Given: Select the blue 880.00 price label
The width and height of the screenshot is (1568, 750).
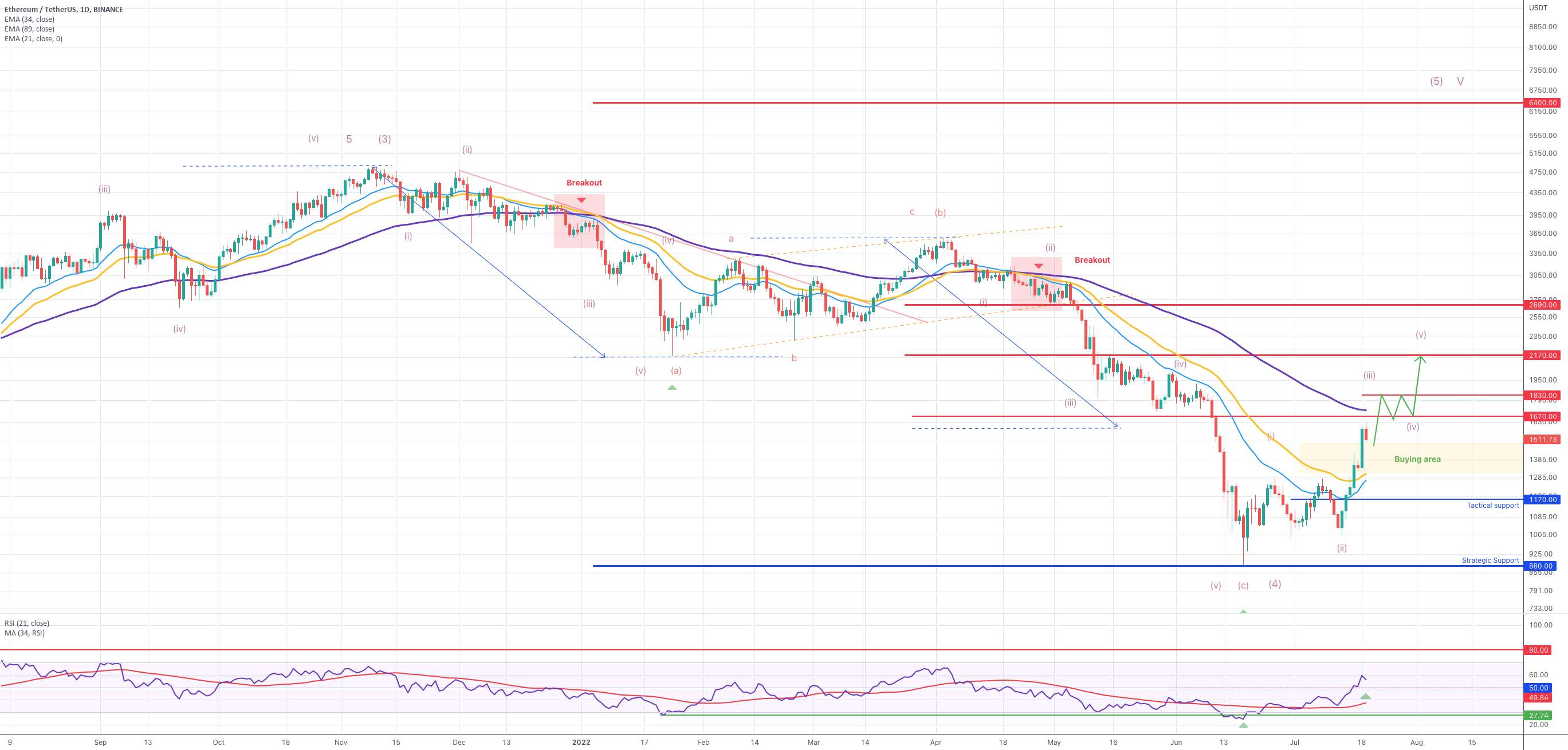Looking at the screenshot, I should (1541, 566).
